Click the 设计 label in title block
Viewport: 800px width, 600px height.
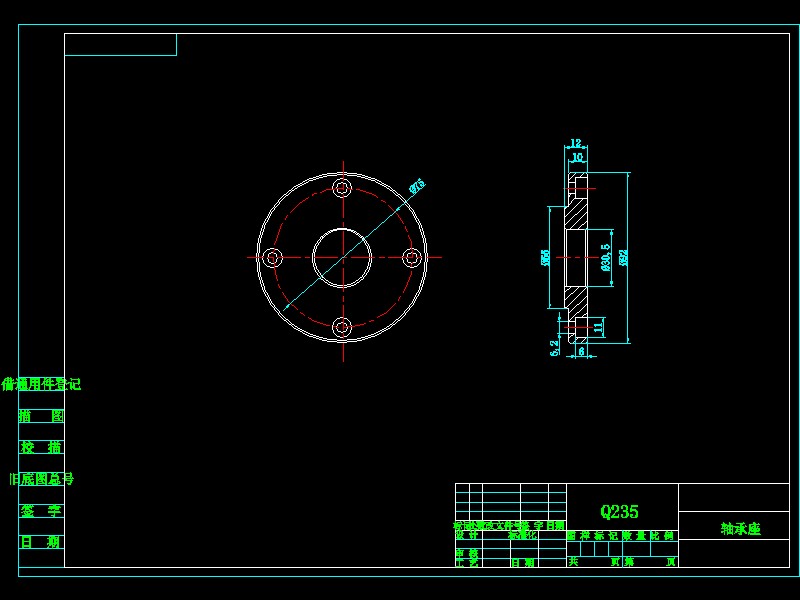467,535
